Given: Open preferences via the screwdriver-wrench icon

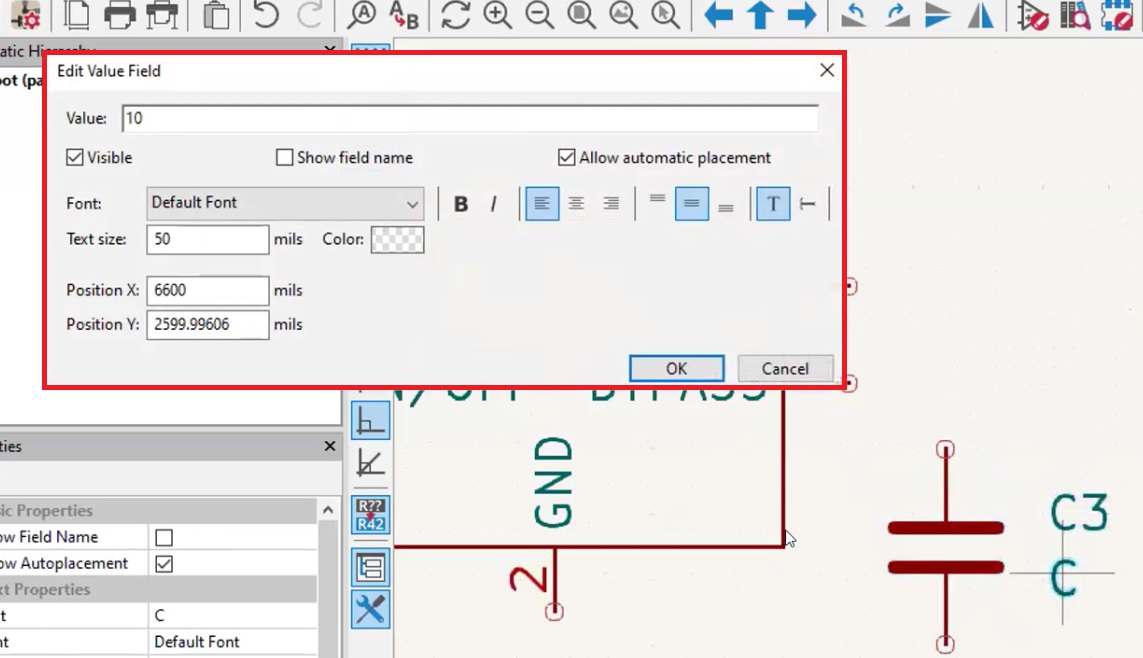Looking at the screenshot, I should (x=370, y=610).
